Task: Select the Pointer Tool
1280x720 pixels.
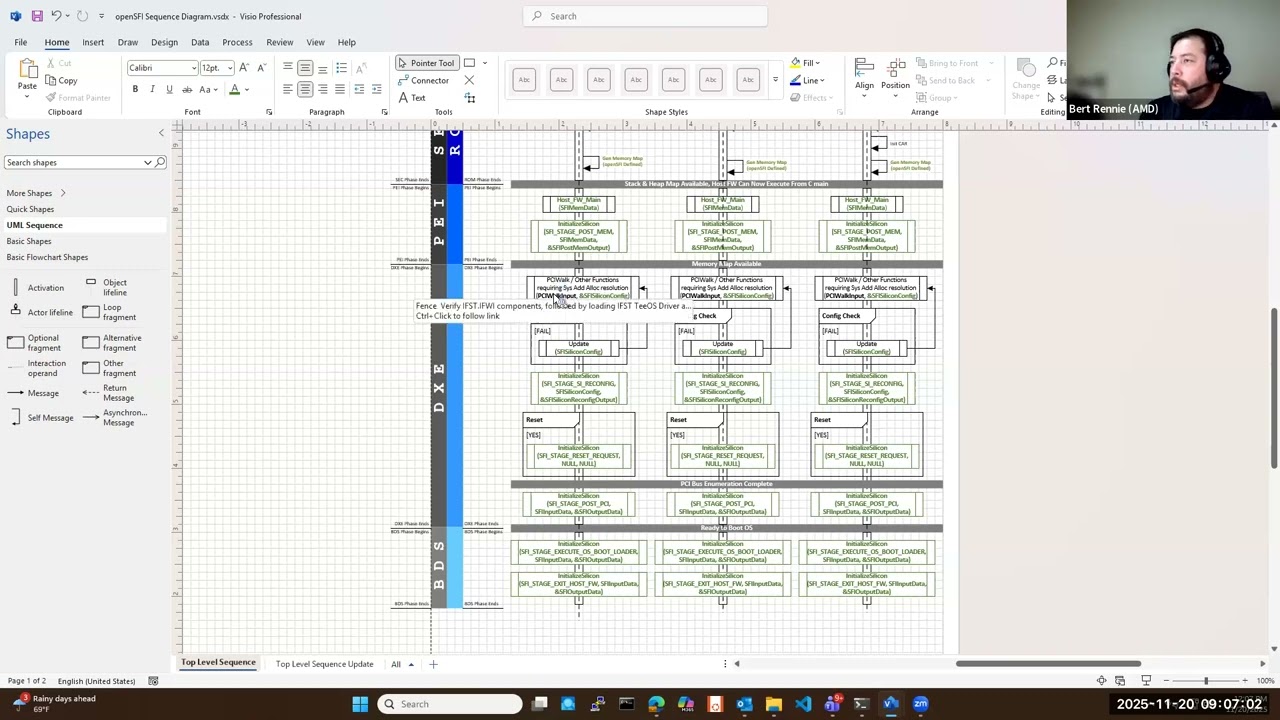Action: (x=426, y=63)
